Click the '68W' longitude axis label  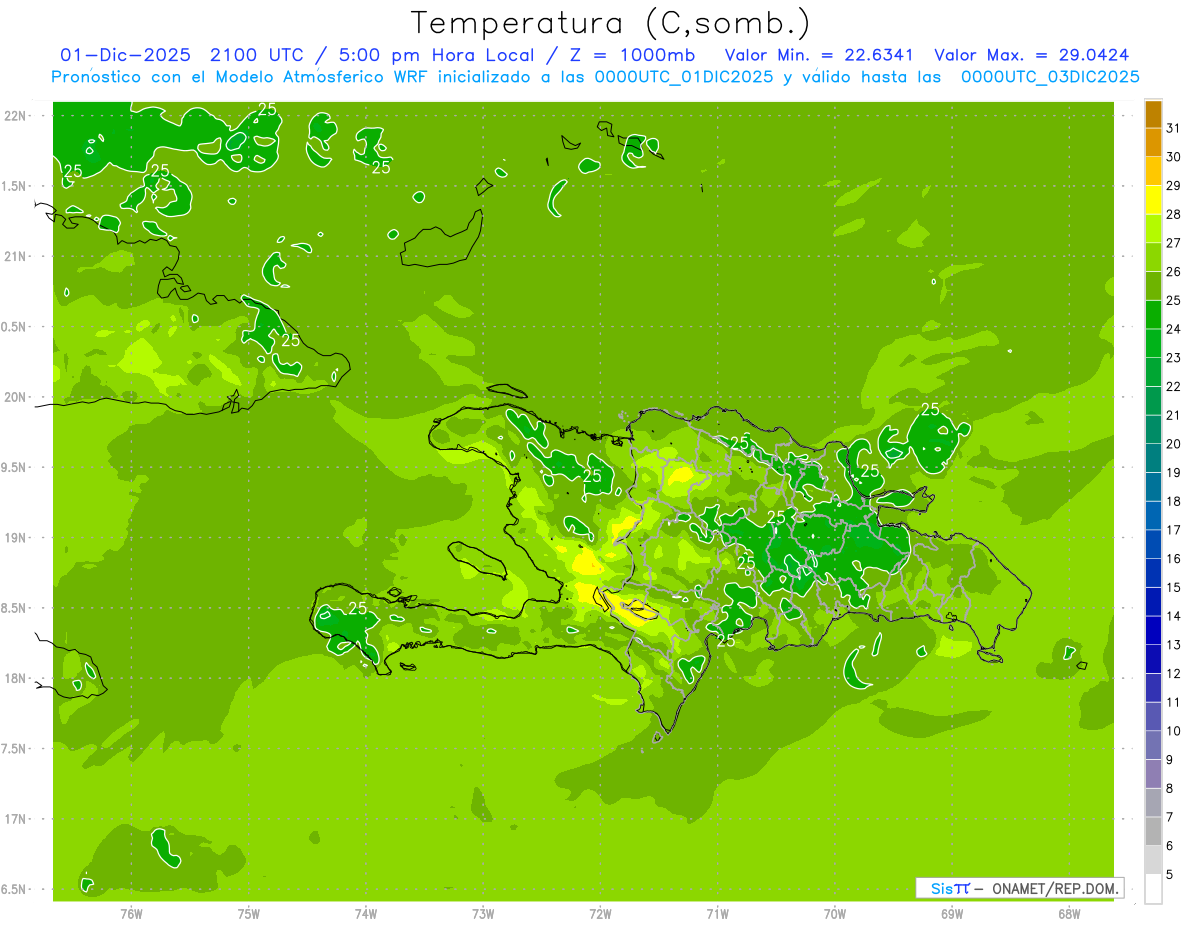1069,913
